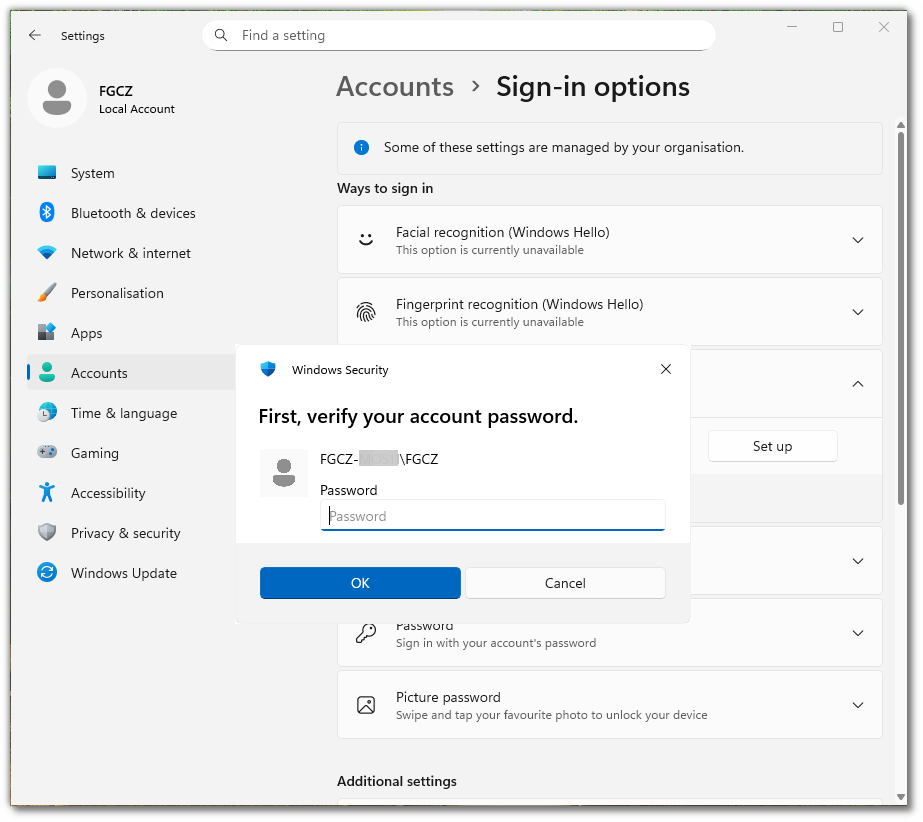
Task: Click the info icon in the organisation notice
Action: pyautogui.click(x=361, y=148)
